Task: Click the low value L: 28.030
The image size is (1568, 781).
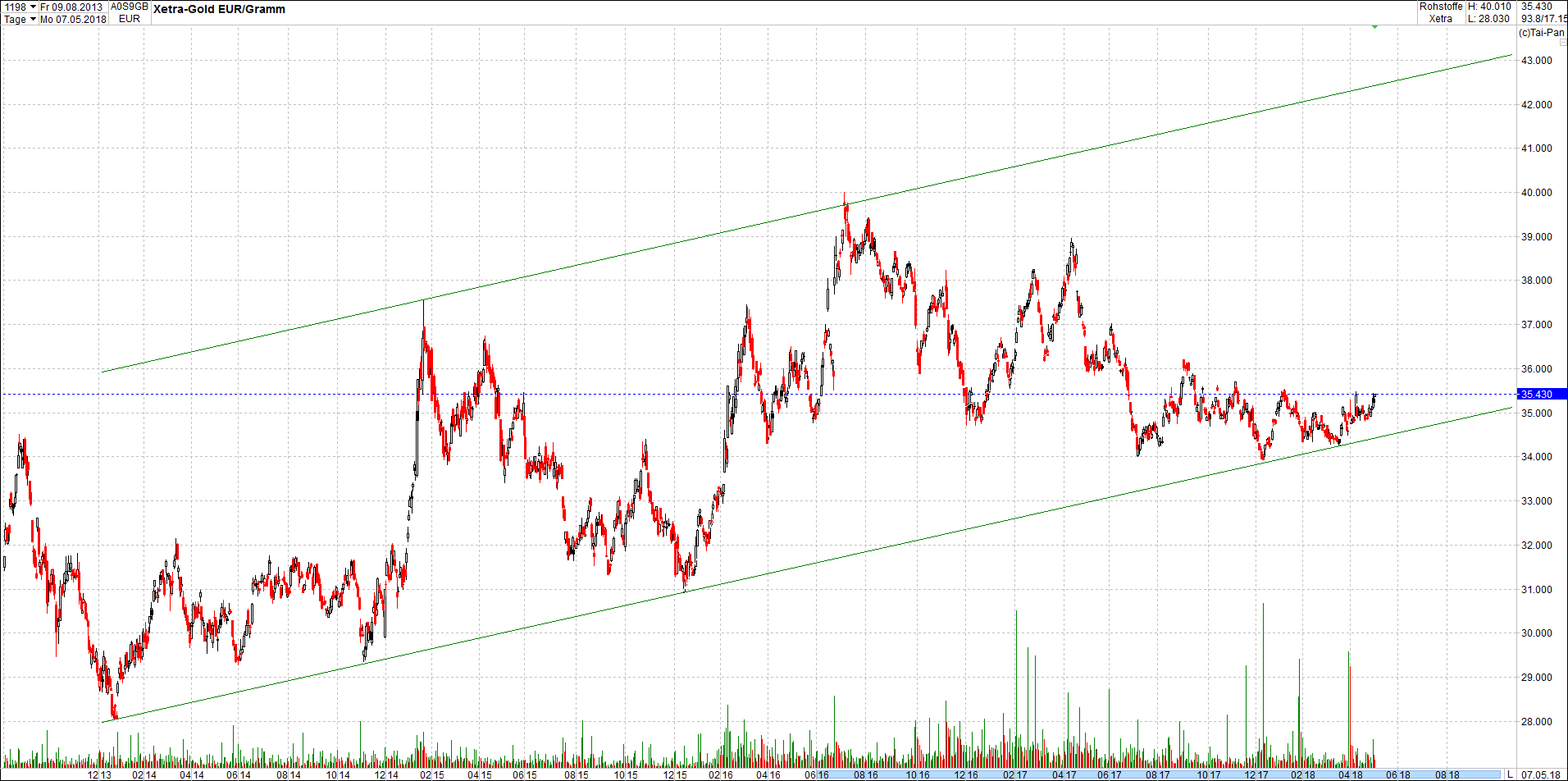Action: [x=1489, y=18]
